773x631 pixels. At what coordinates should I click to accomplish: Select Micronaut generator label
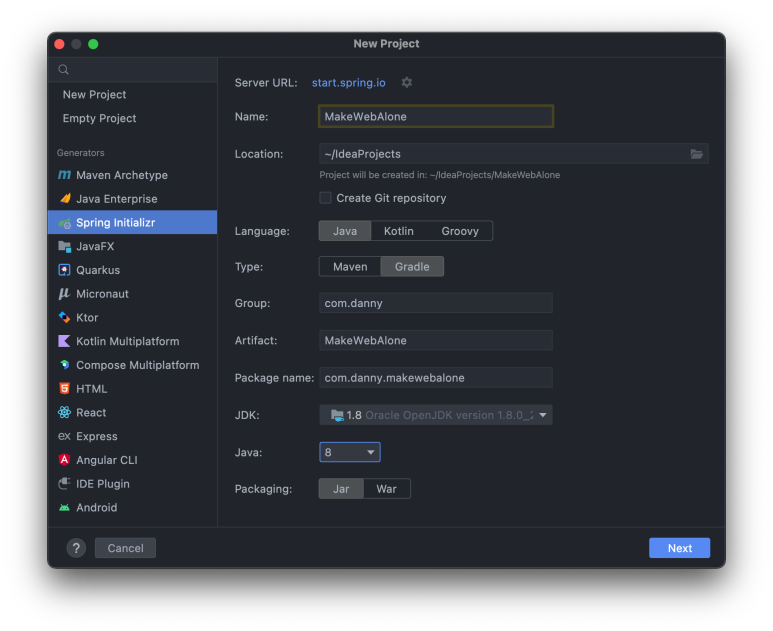pyautogui.click(x=102, y=294)
